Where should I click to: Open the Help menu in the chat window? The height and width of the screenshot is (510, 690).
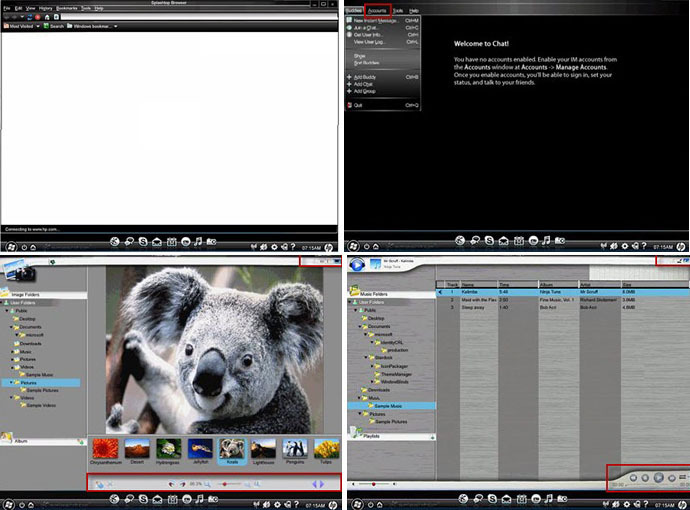point(414,11)
